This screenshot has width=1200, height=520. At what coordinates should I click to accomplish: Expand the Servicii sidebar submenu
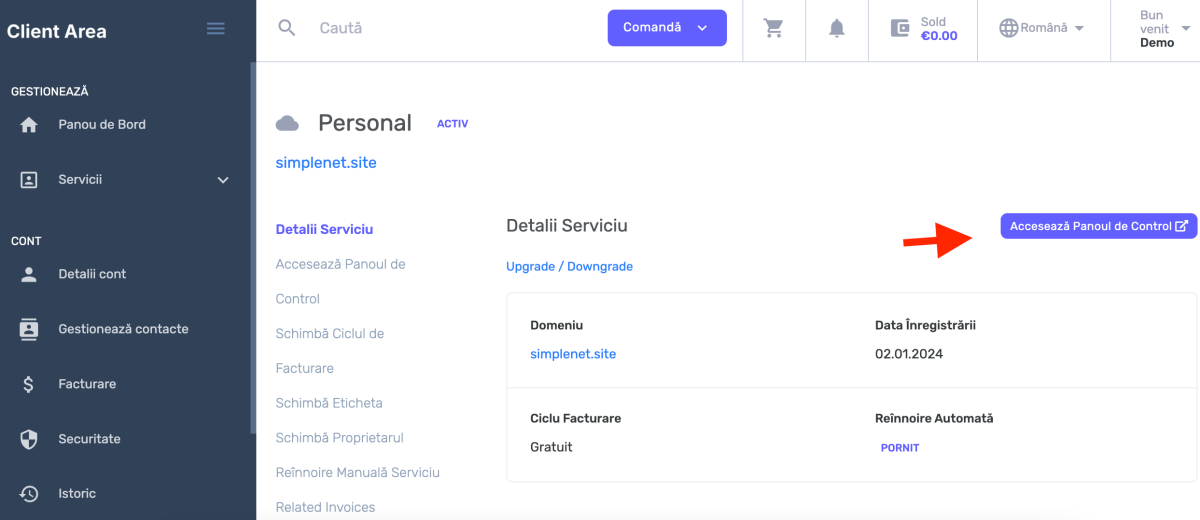[223, 180]
